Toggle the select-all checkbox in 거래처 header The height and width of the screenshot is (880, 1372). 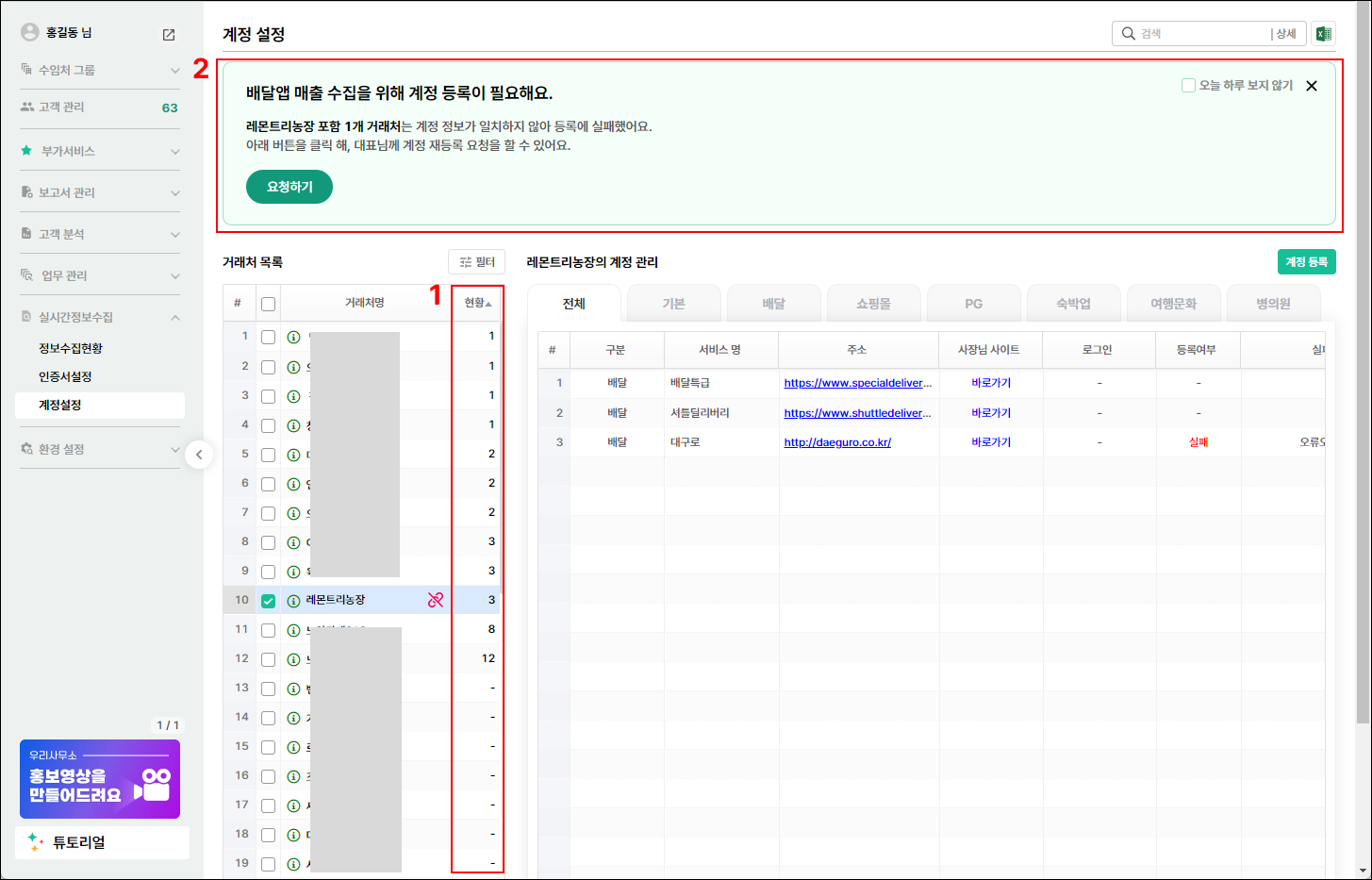tap(269, 304)
